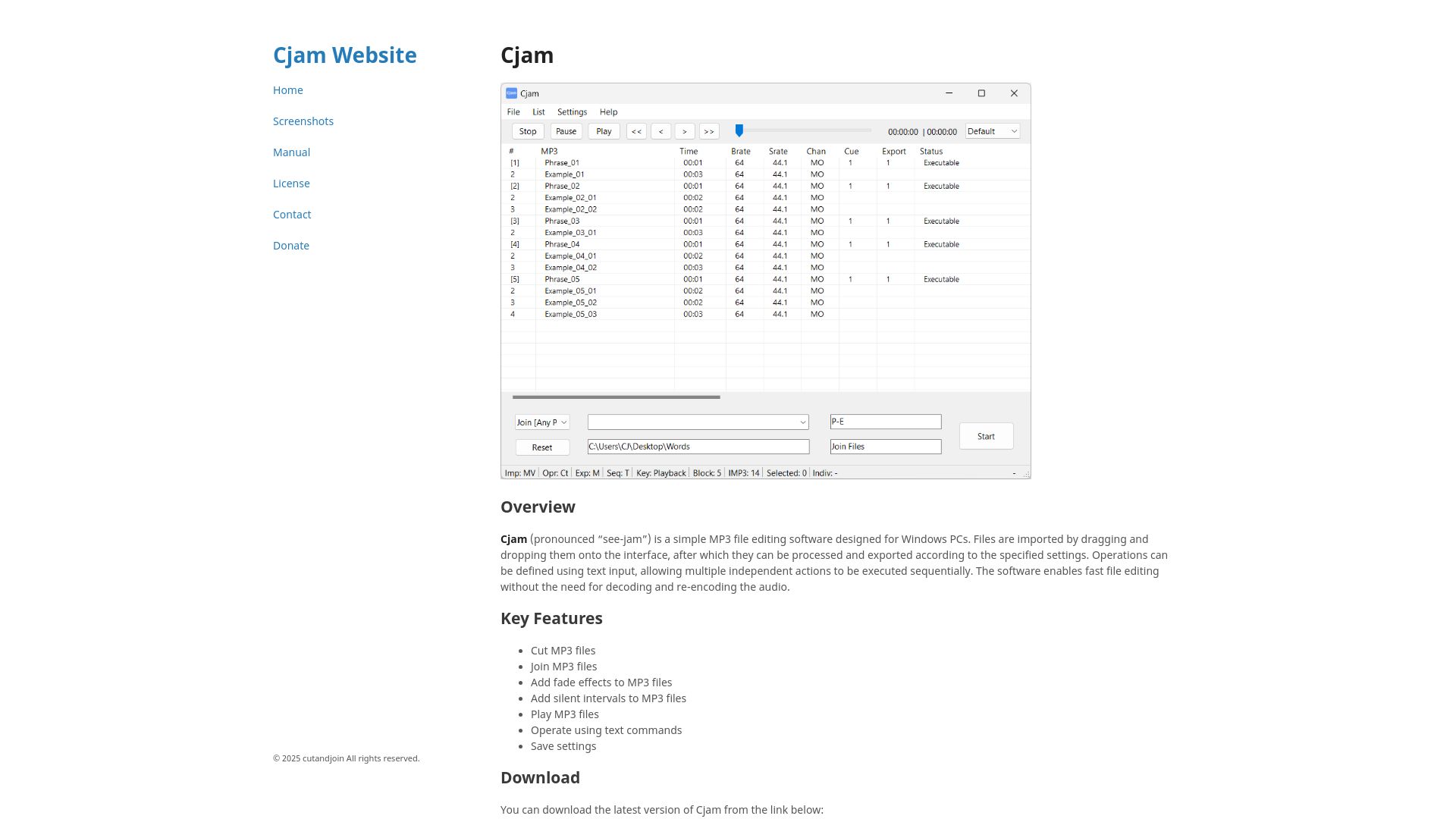Click the < previous button

tap(661, 131)
